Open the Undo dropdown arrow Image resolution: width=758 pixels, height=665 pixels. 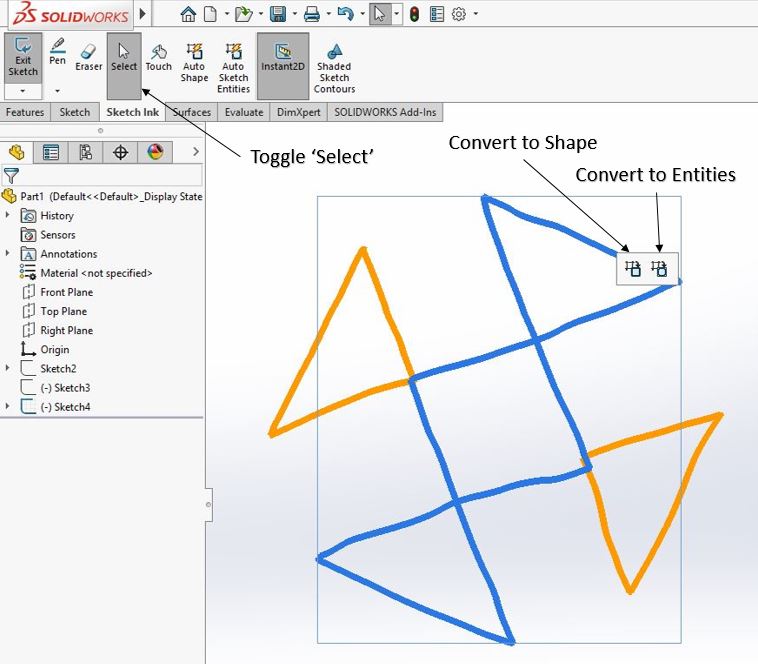(x=362, y=14)
